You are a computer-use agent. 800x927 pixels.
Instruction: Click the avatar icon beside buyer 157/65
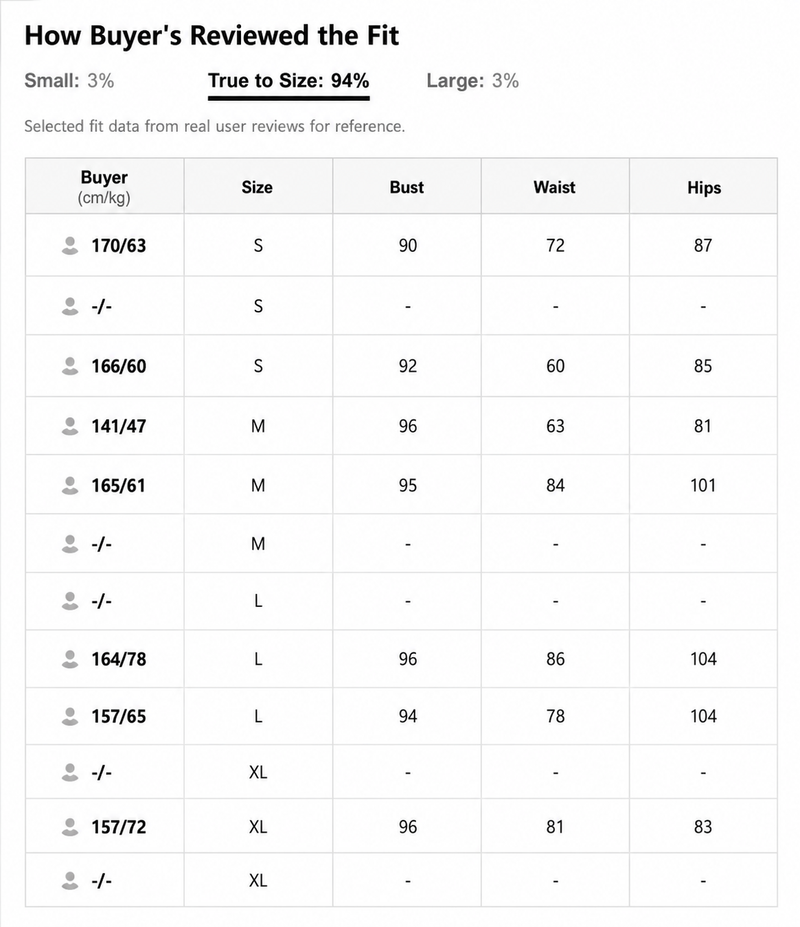coord(70,717)
